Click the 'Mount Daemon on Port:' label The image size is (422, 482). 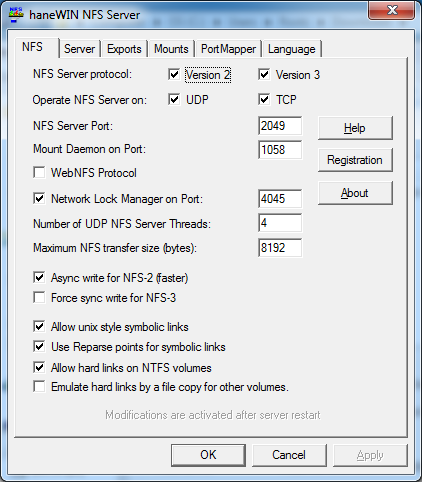tap(89, 149)
